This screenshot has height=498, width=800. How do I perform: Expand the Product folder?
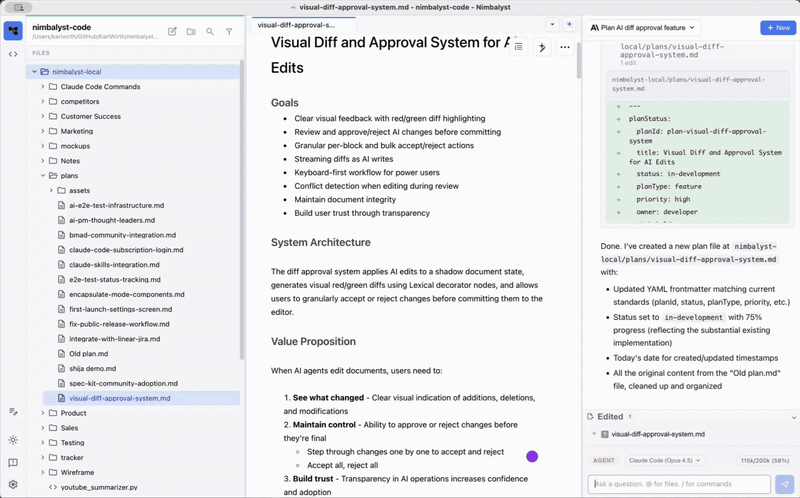[x=43, y=413]
